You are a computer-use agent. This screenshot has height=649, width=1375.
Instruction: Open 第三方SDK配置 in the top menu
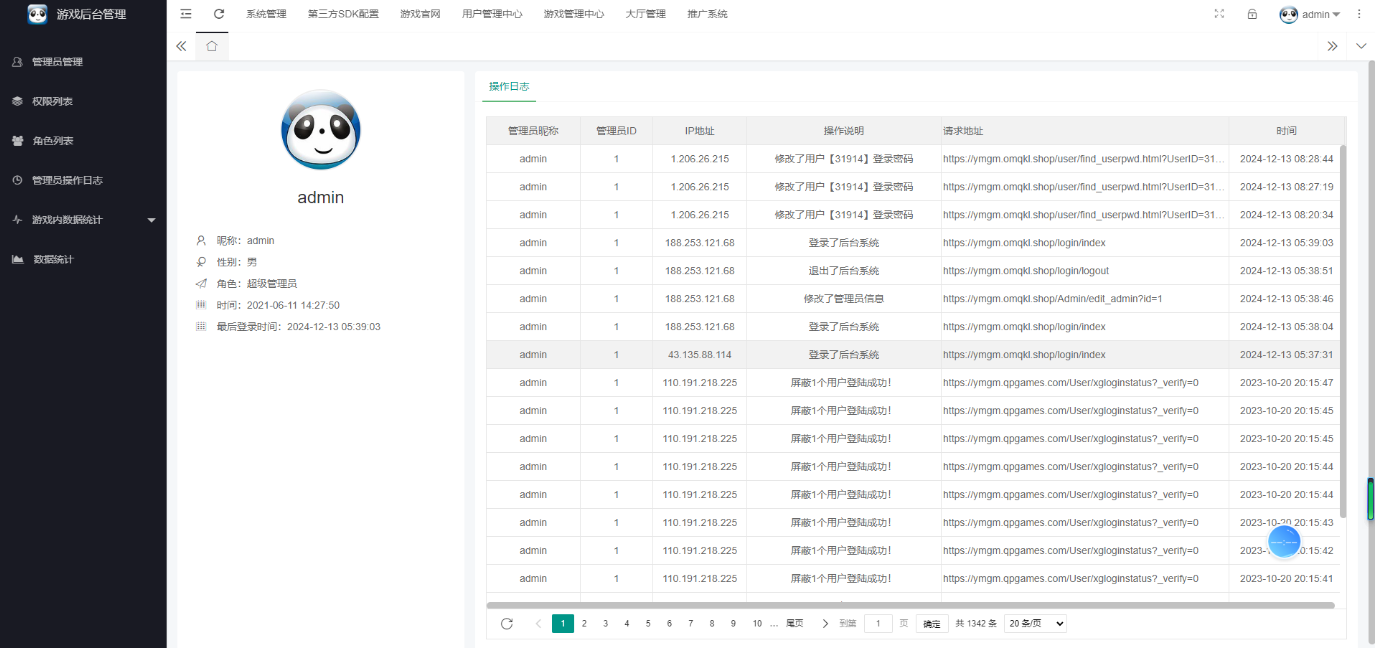[343, 14]
